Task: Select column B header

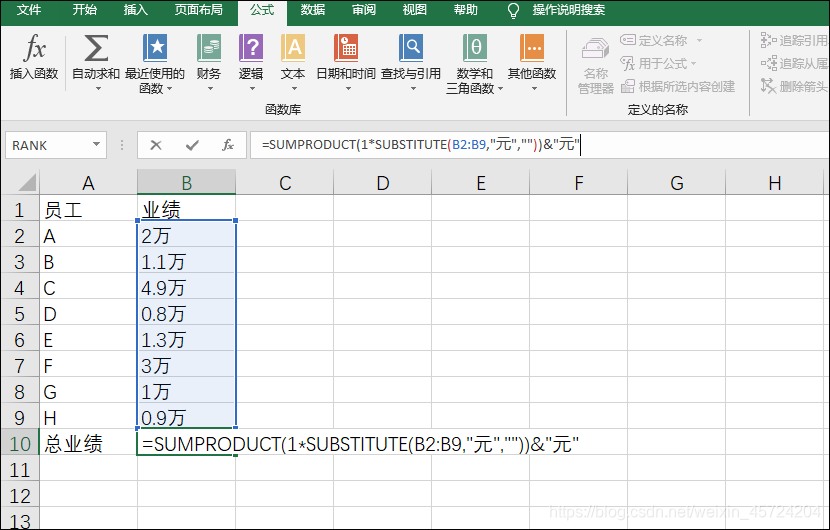Action: (x=186, y=183)
